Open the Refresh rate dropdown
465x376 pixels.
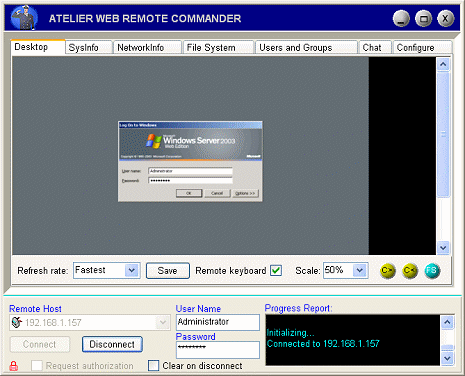132,270
